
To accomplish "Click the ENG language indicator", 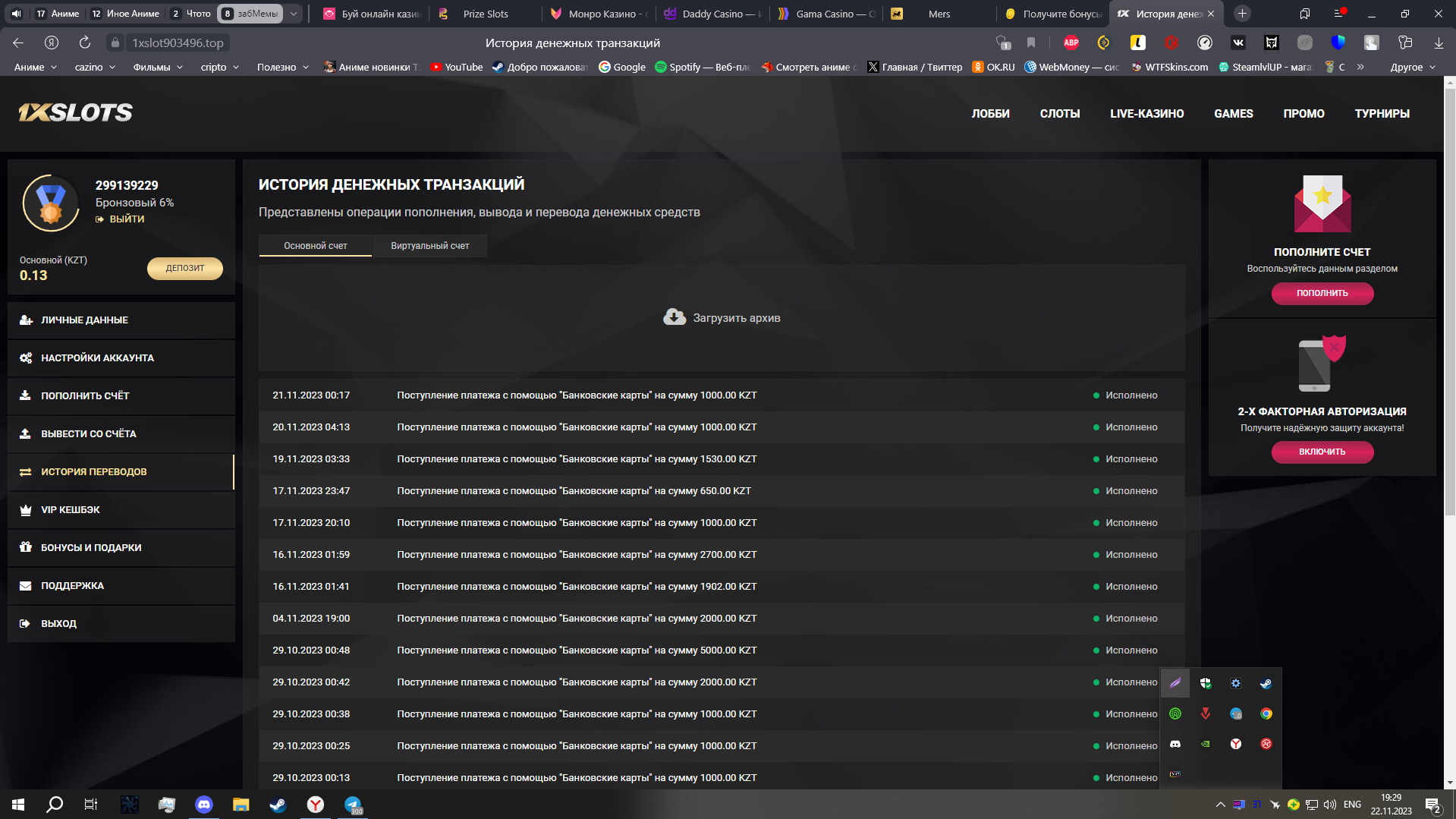I will pyautogui.click(x=1352, y=805).
